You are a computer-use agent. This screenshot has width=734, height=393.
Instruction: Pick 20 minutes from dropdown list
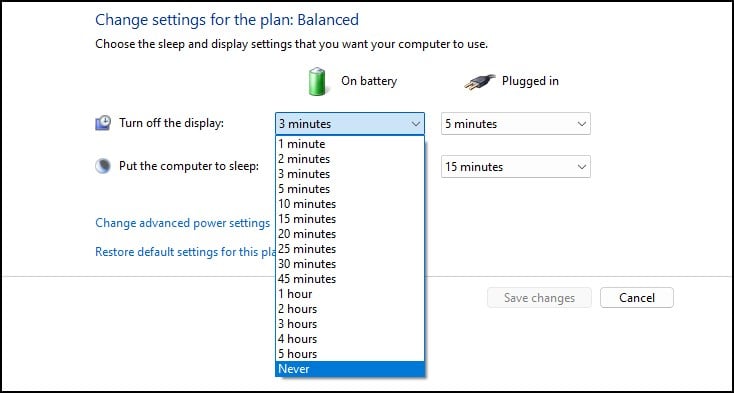tap(350, 234)
